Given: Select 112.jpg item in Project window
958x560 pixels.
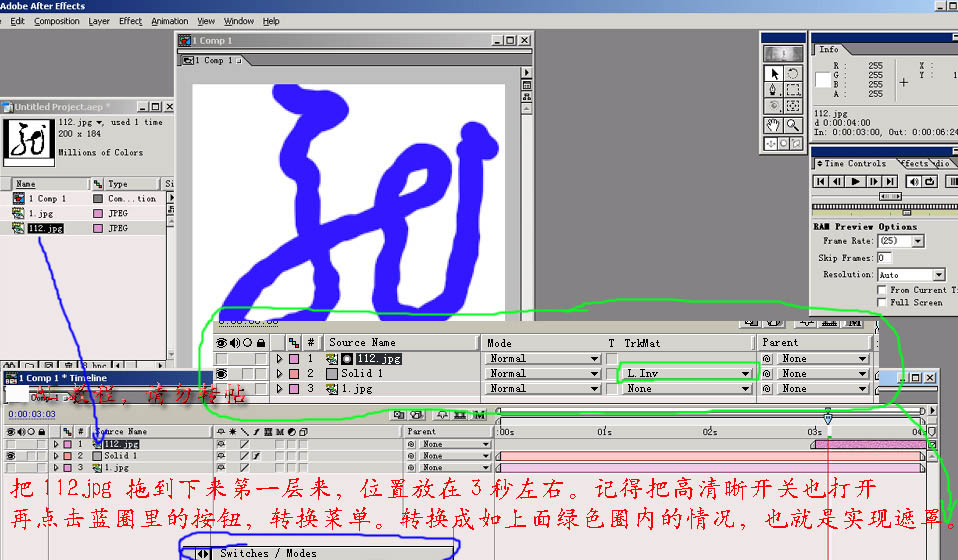Looking at the screenshot, I should coord(46,228).
